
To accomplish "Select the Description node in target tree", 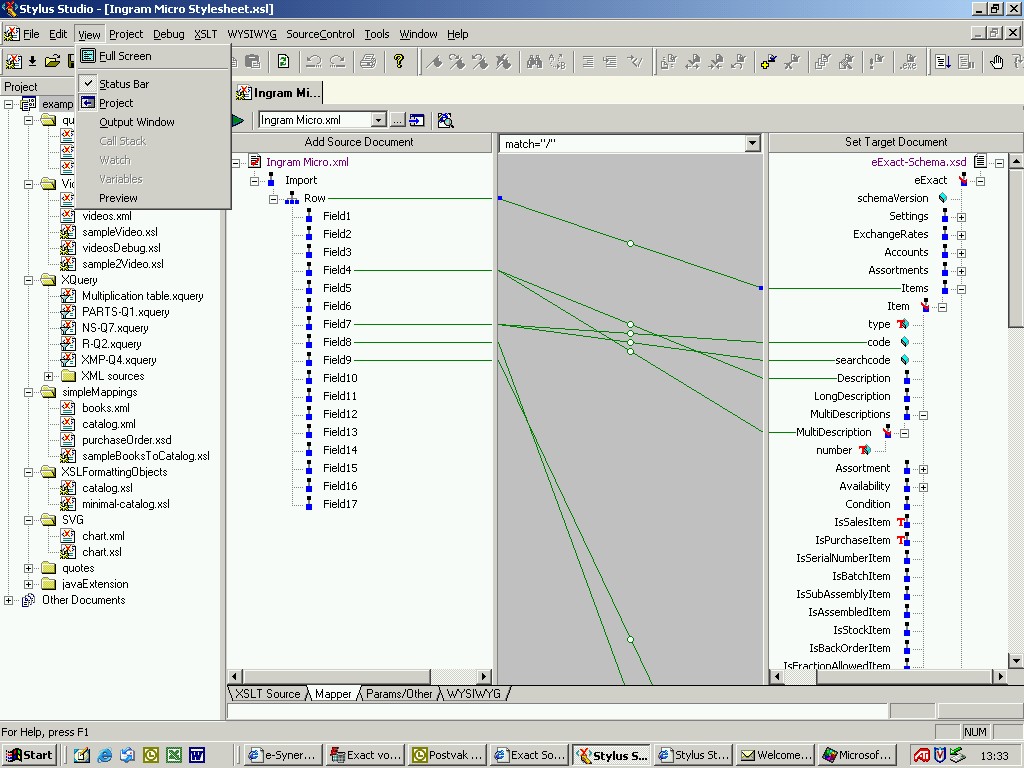I will click(x=863, y=378).
